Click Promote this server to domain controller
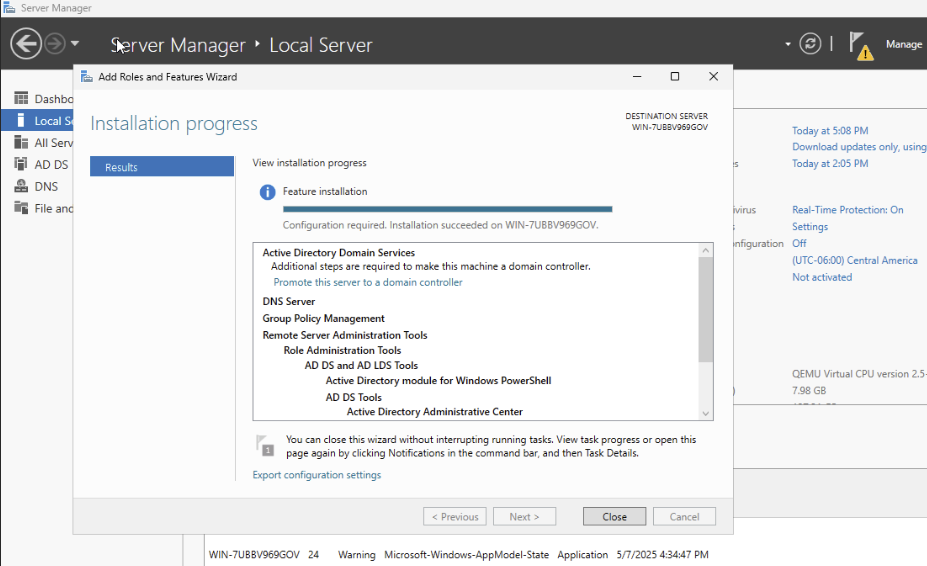This screenshot has width=927, height=566. point(368,283)
